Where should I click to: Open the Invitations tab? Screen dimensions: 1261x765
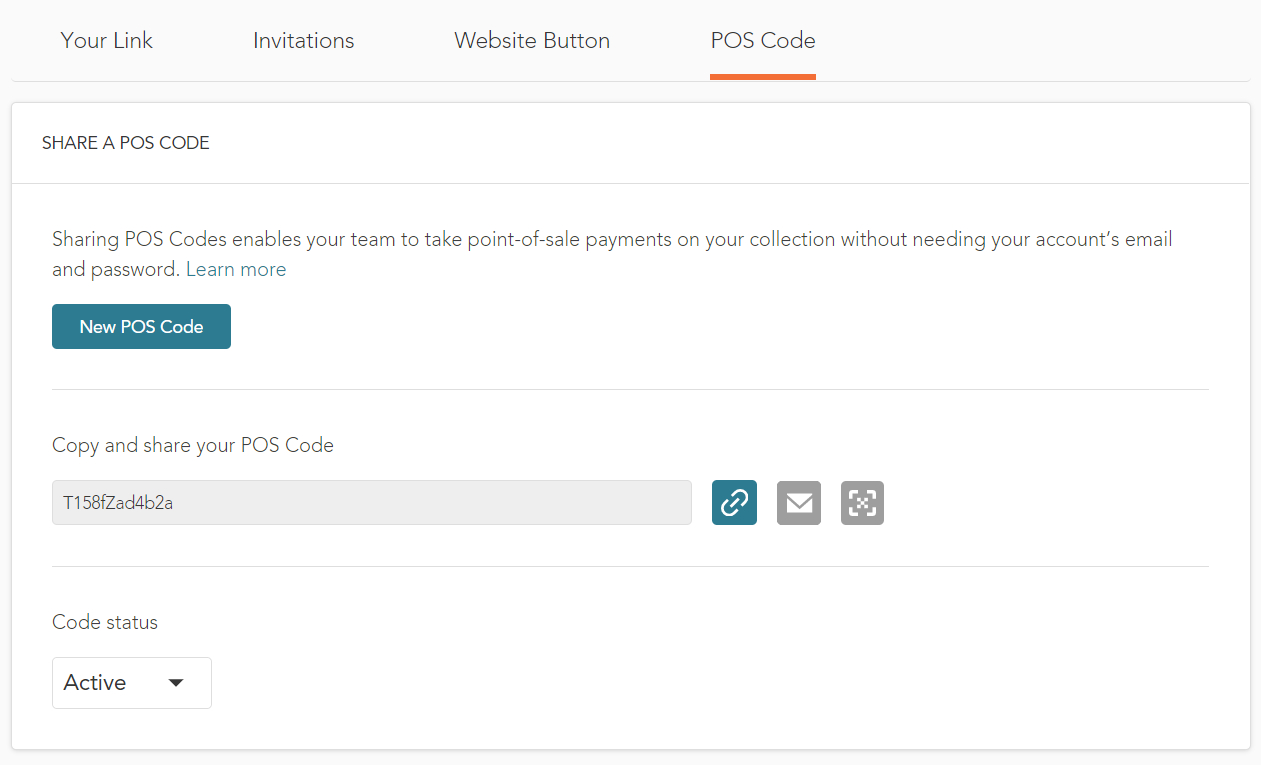click(x=303, y=41)
